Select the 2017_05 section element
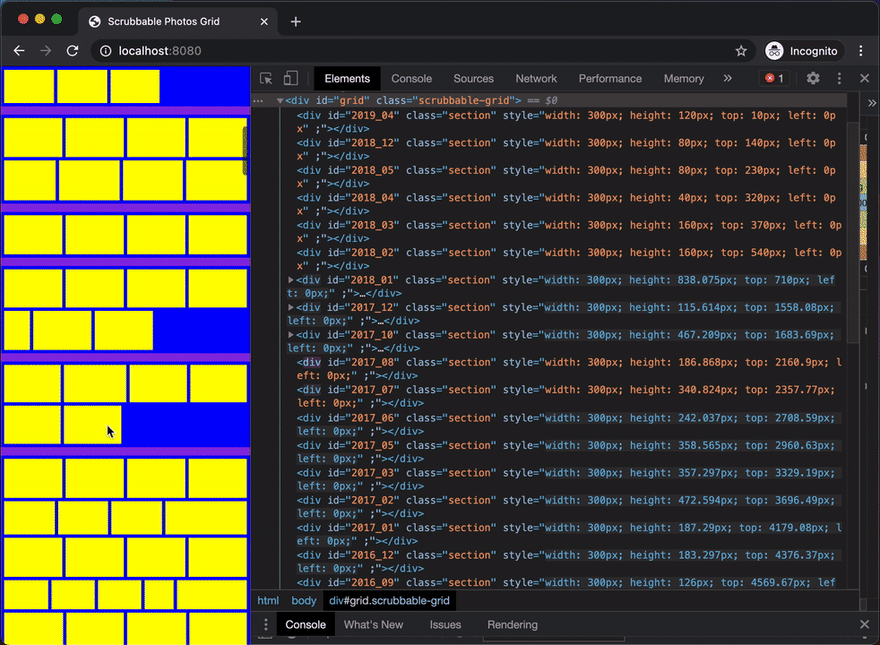The height and width of the screenshot is (645, 880). click(x=566, y=452)
